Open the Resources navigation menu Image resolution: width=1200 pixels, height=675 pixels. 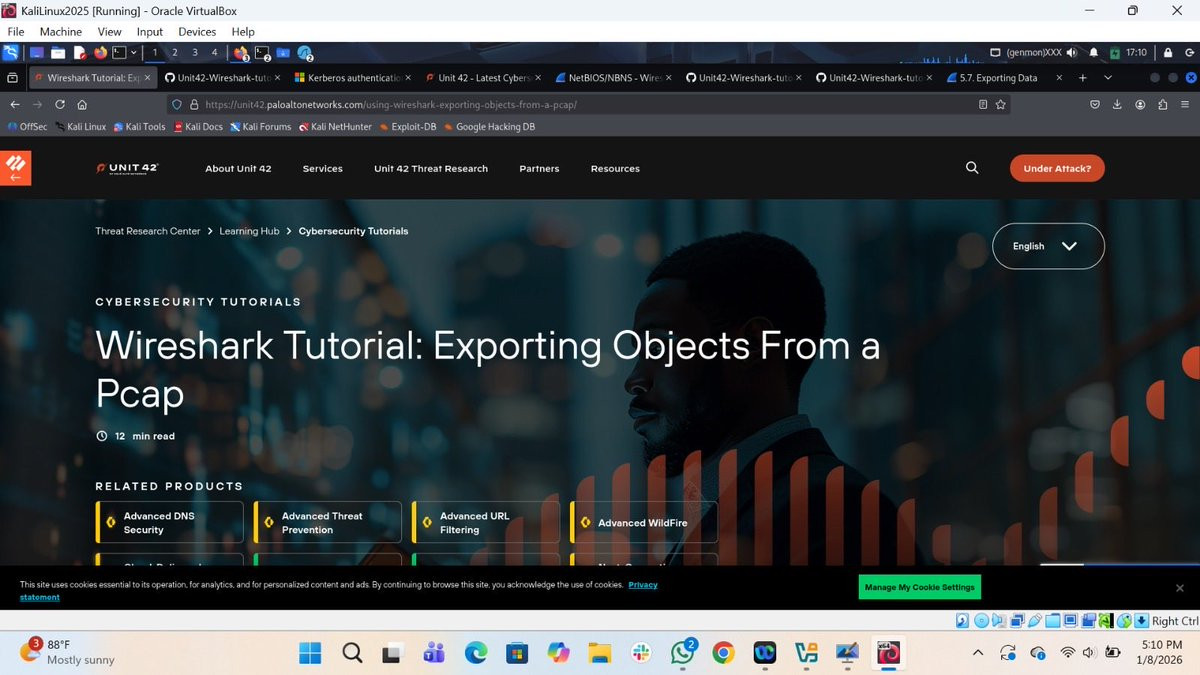(x=615, y=169)
